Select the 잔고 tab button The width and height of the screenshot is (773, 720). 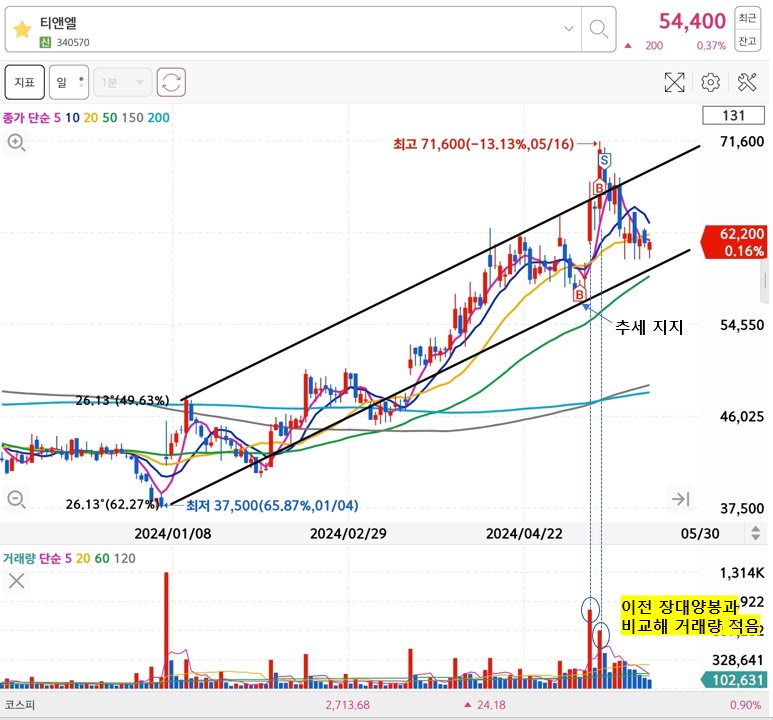click(747, 40)
